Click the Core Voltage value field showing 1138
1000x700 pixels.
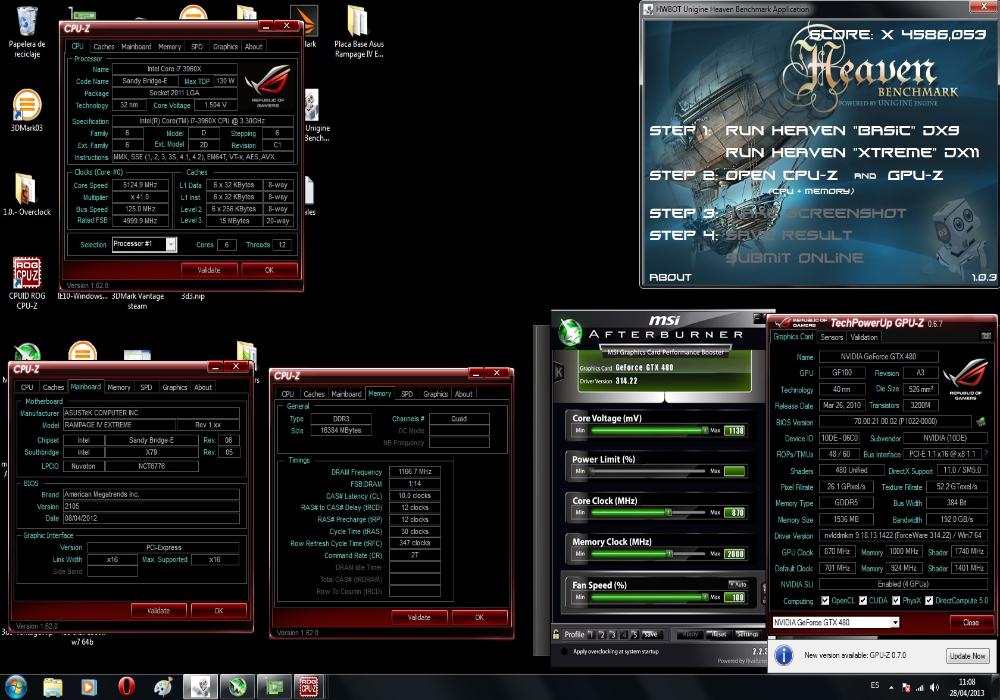point(735,430)
